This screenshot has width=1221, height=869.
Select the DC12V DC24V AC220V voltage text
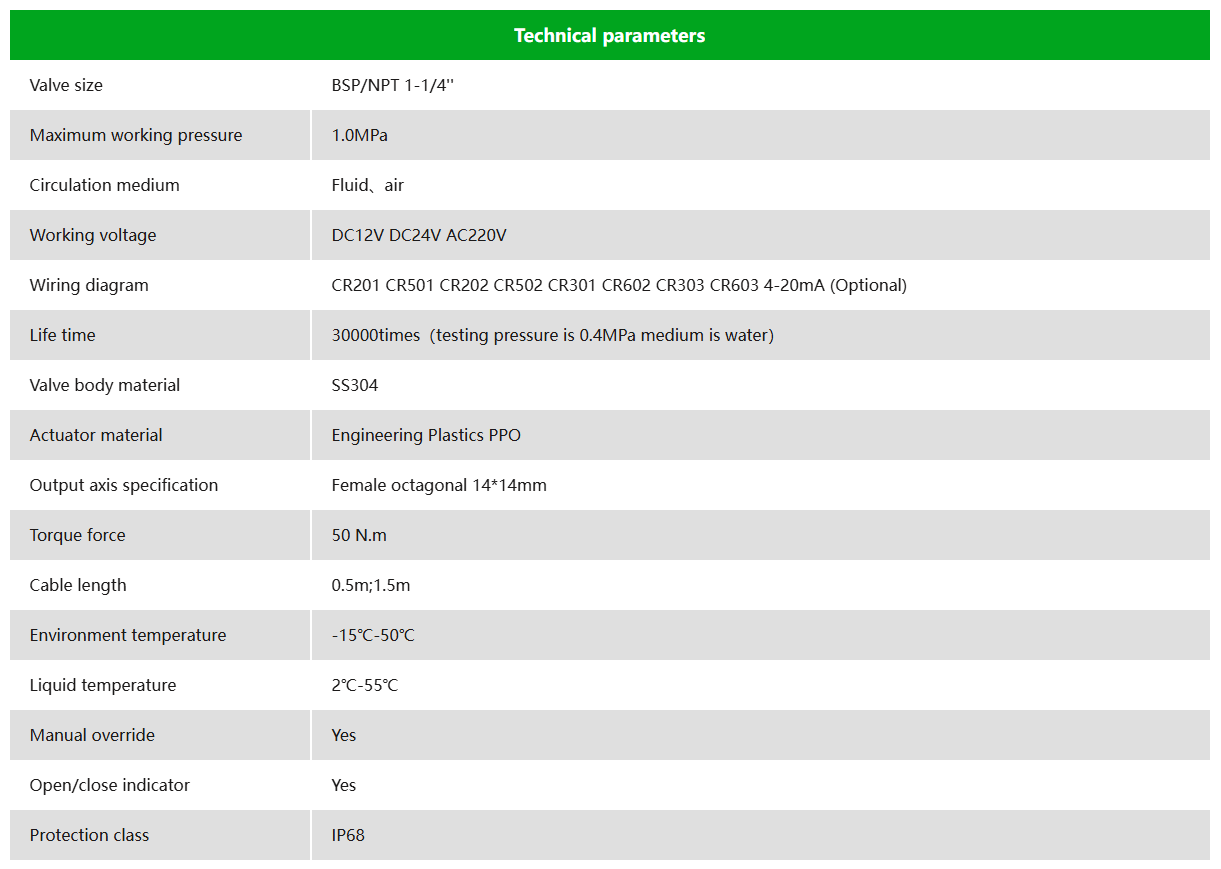tap(419, 235)
